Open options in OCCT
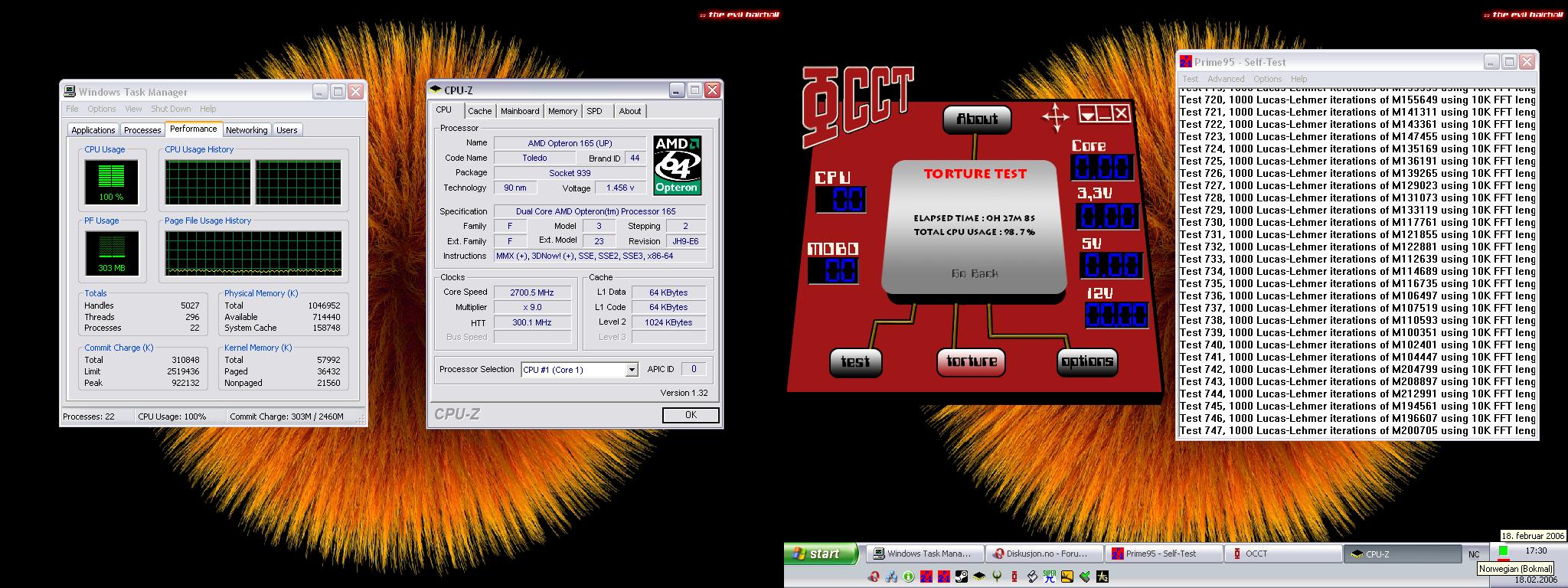 pyautogui.click(x=1086, y=361)
